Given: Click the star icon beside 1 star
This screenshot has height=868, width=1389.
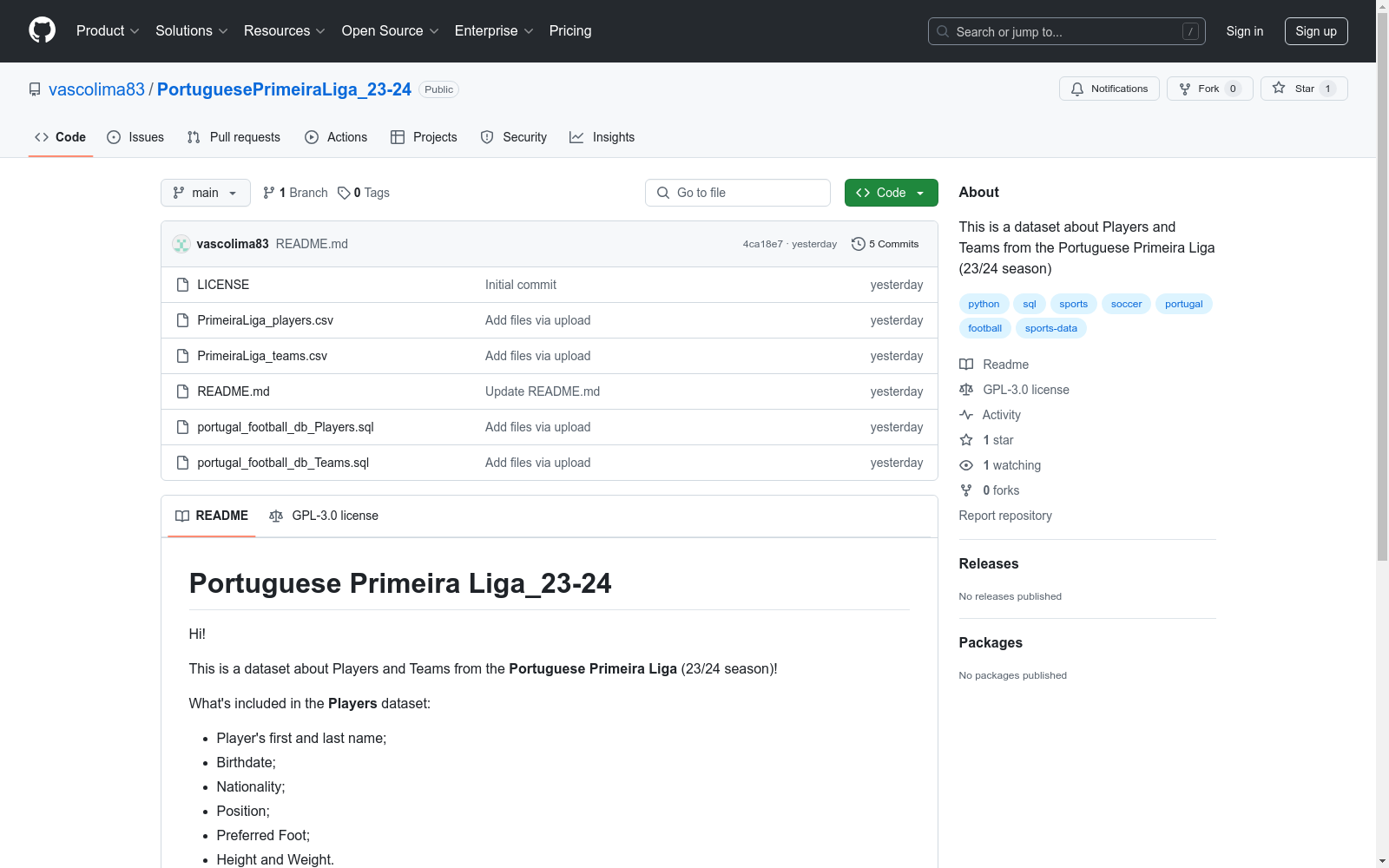Looking at the screenshot, I should [x=966, y=440].
